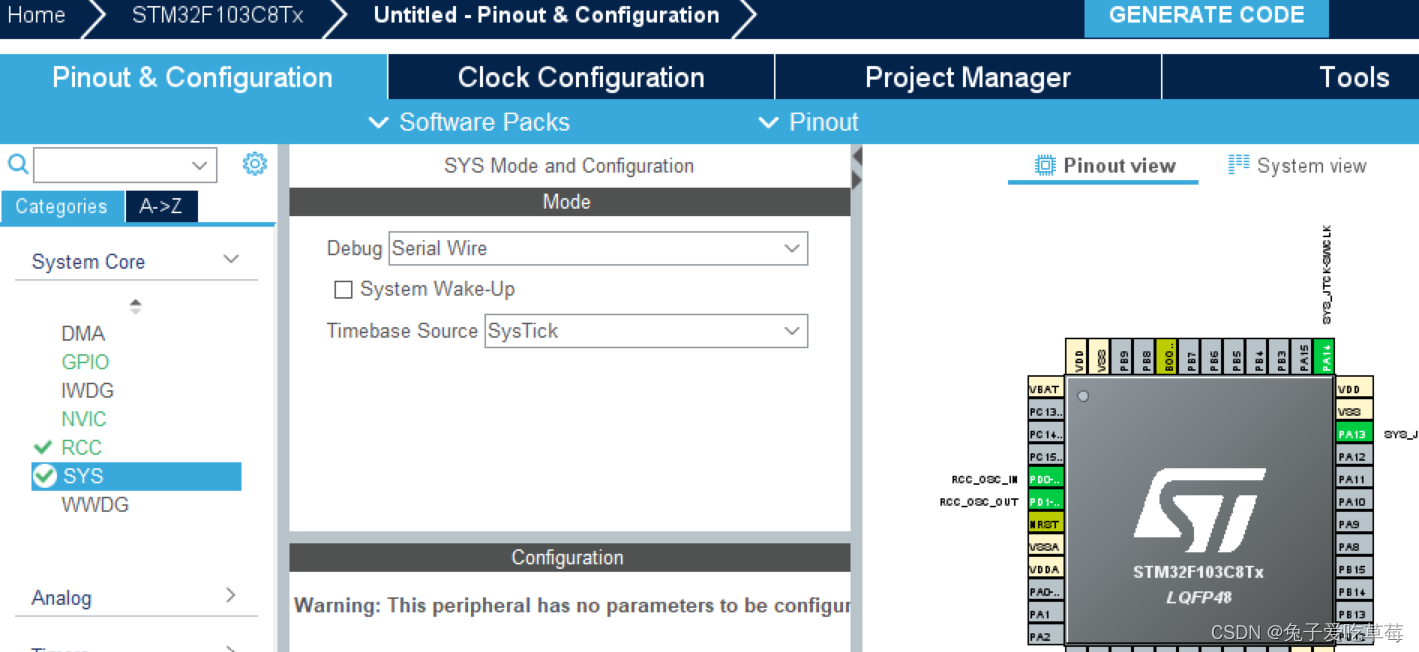
Task: Select the PB3 pin on the chip's top edge
Action: pyautogui.click(x=1280, y=356)
